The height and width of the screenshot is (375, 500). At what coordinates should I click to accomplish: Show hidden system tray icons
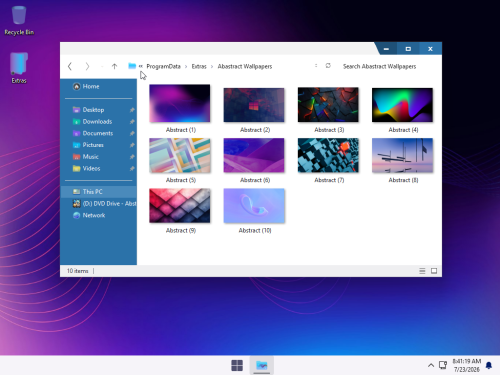[x=431, y=365]
